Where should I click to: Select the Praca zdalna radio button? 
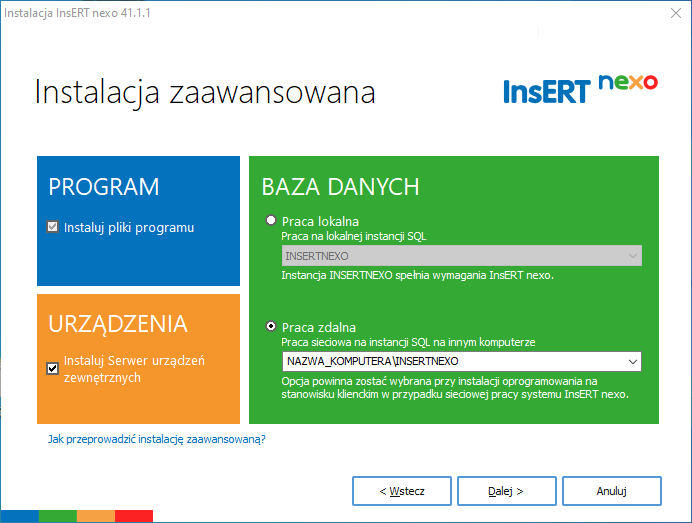click(271, 327)
